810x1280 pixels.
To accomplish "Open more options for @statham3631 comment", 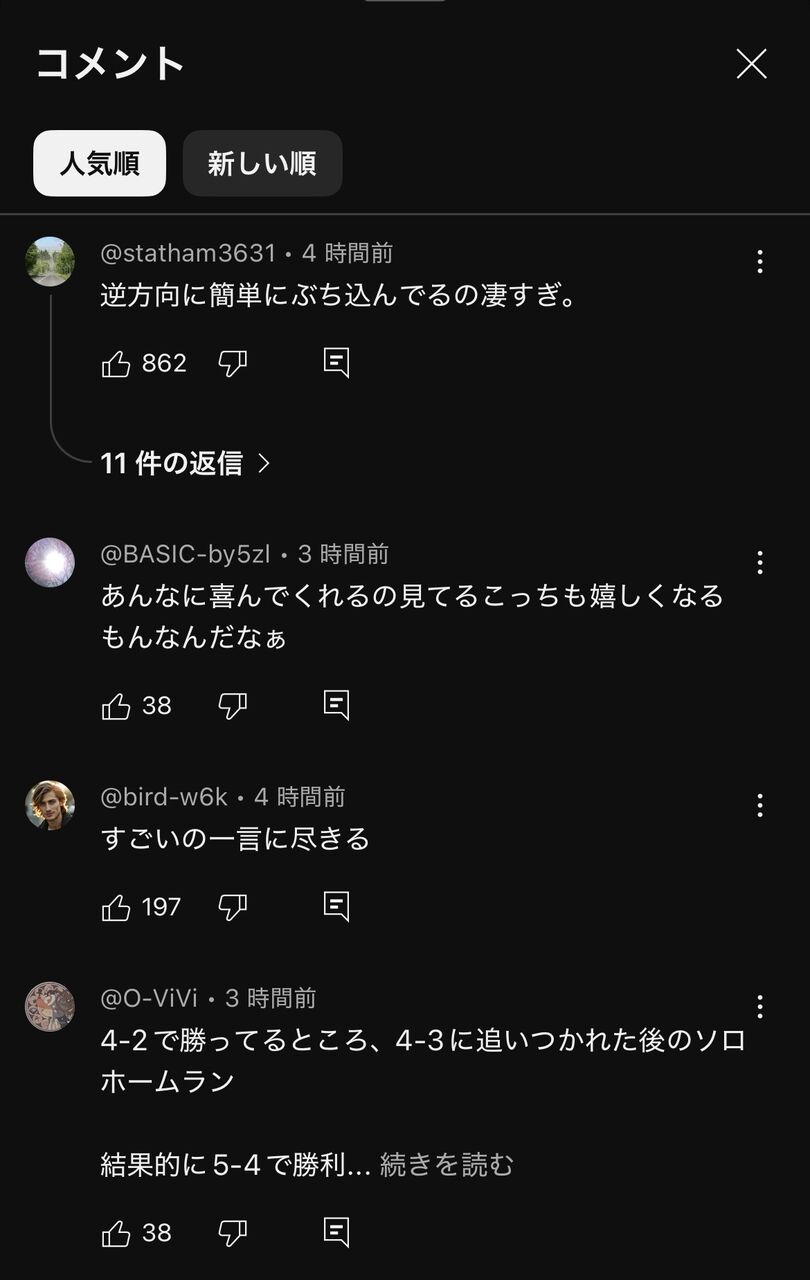I will (x=760, y=262).
